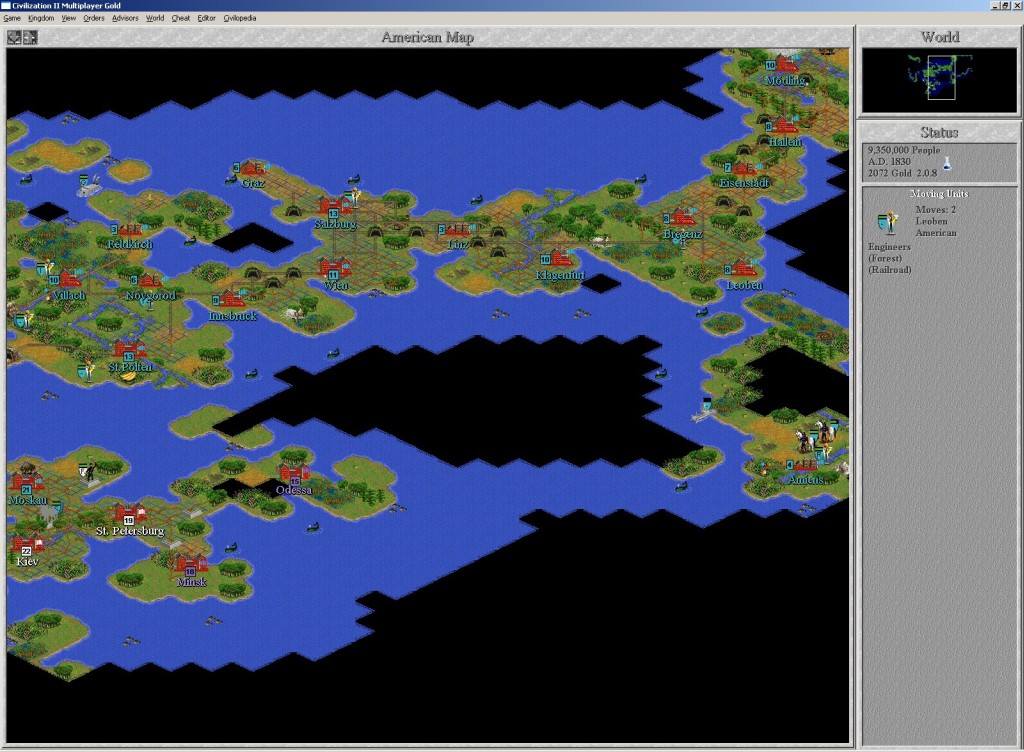Open the Advisors menu
The height and width of the screenshot is (752, 1024).
click(x=125, y=18)
